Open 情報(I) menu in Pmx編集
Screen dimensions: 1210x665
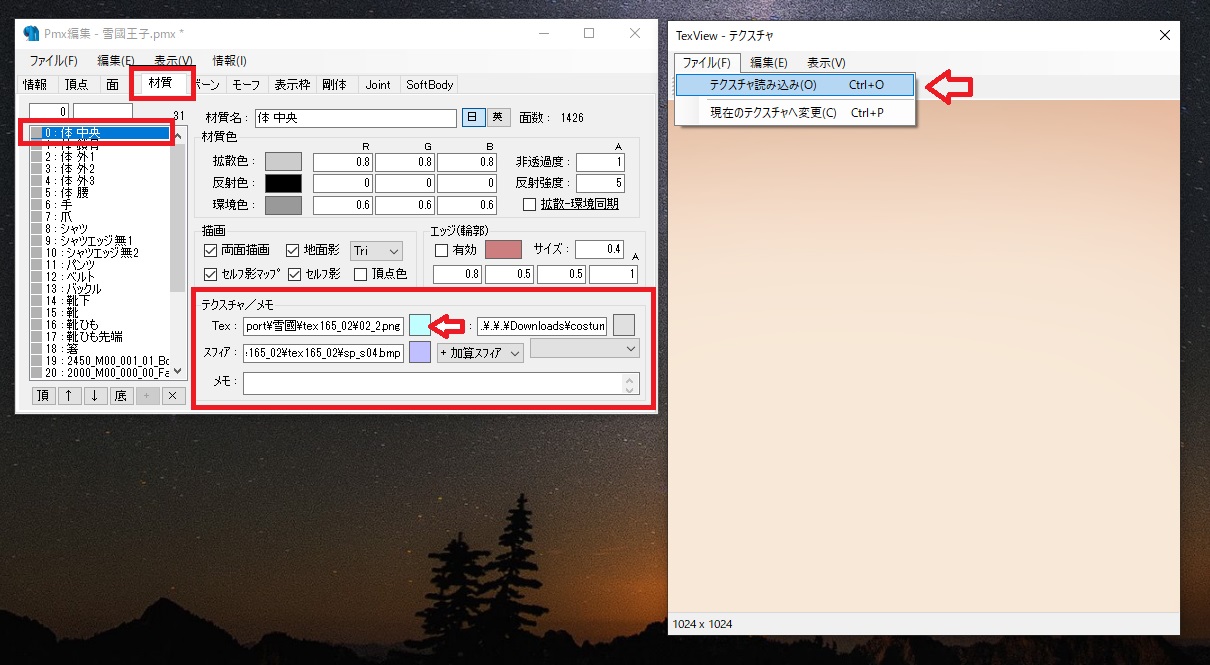tap(229, 61)
